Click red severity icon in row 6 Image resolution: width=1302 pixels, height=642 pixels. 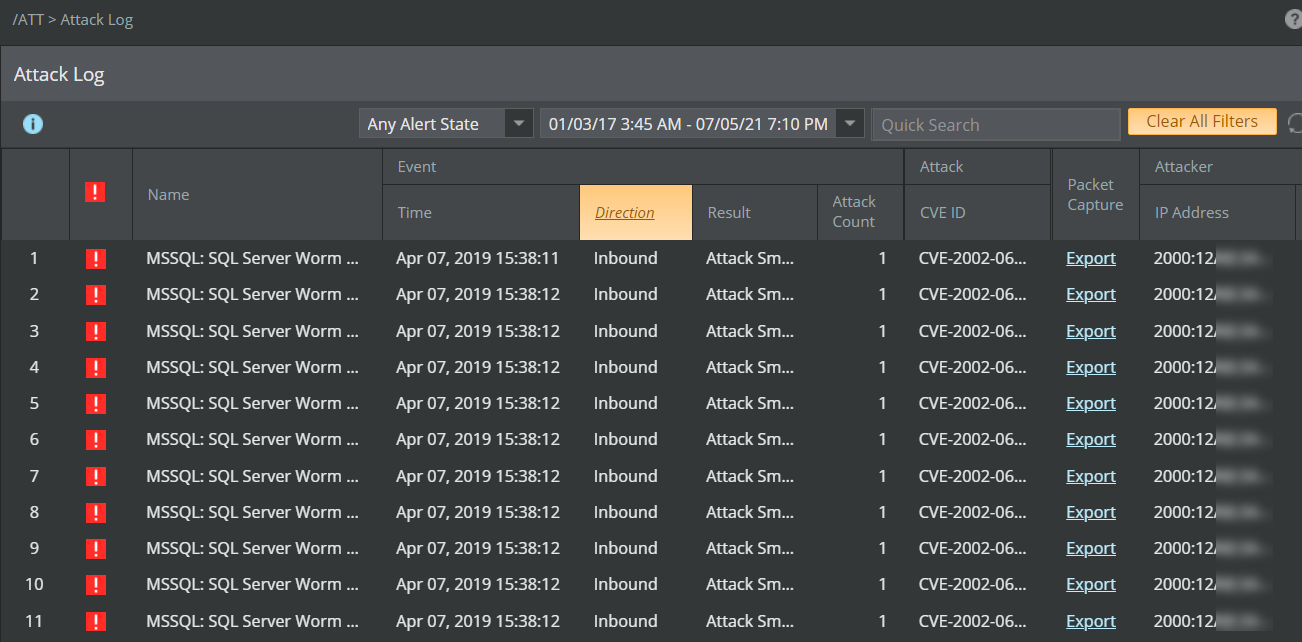(95, 440)
